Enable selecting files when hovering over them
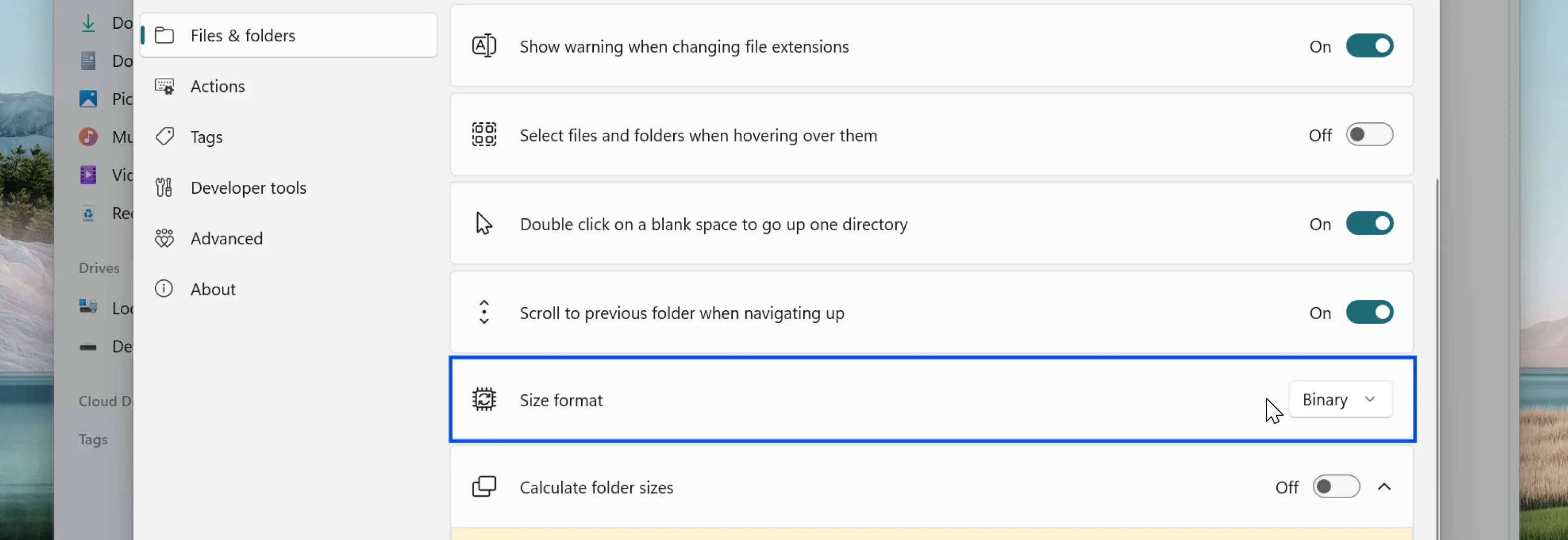Viewport: 1568px width, 540px height. tap(1369, 134)
